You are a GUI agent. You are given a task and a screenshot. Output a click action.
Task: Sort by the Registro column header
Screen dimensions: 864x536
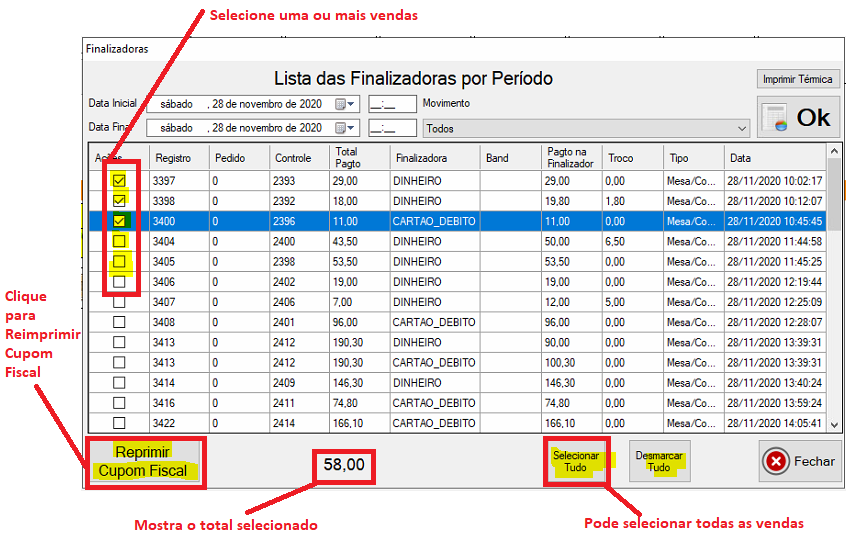pos(179,158)
